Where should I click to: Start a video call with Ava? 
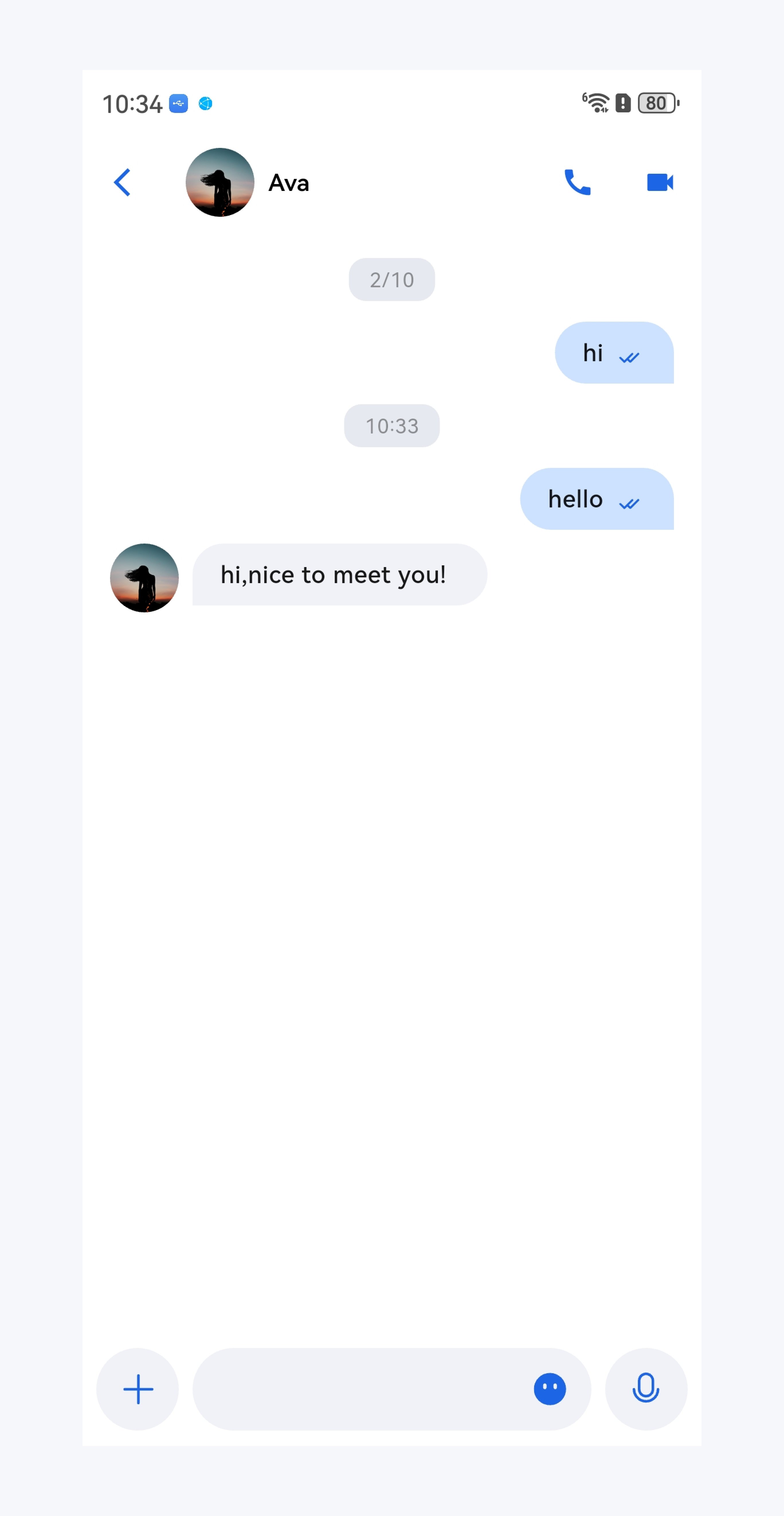(659, 182)
